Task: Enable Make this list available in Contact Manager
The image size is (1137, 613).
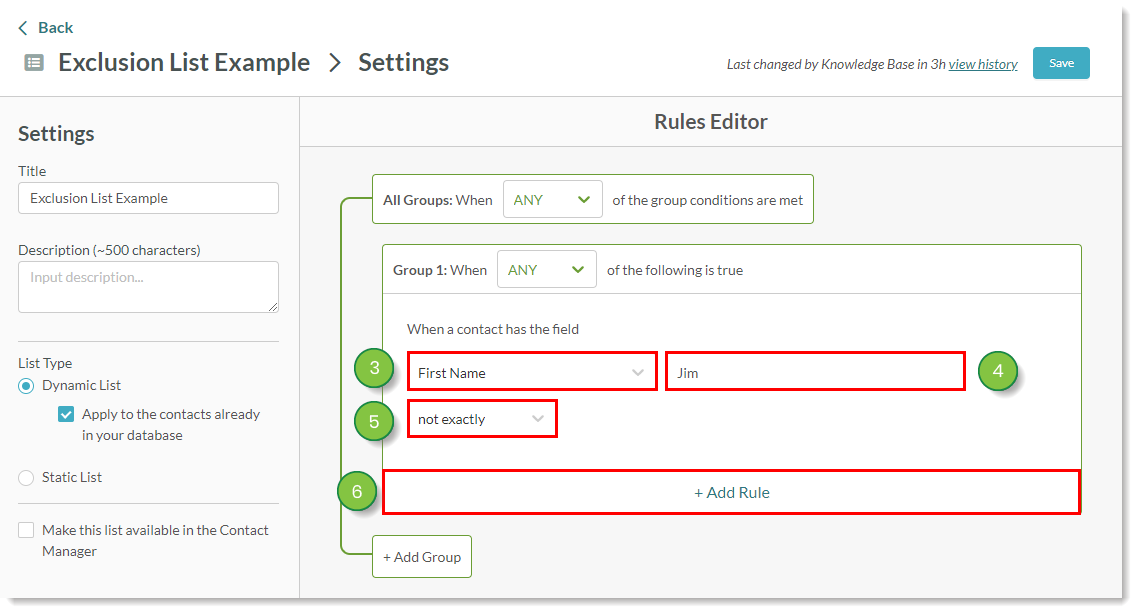Action: (26, 531)
